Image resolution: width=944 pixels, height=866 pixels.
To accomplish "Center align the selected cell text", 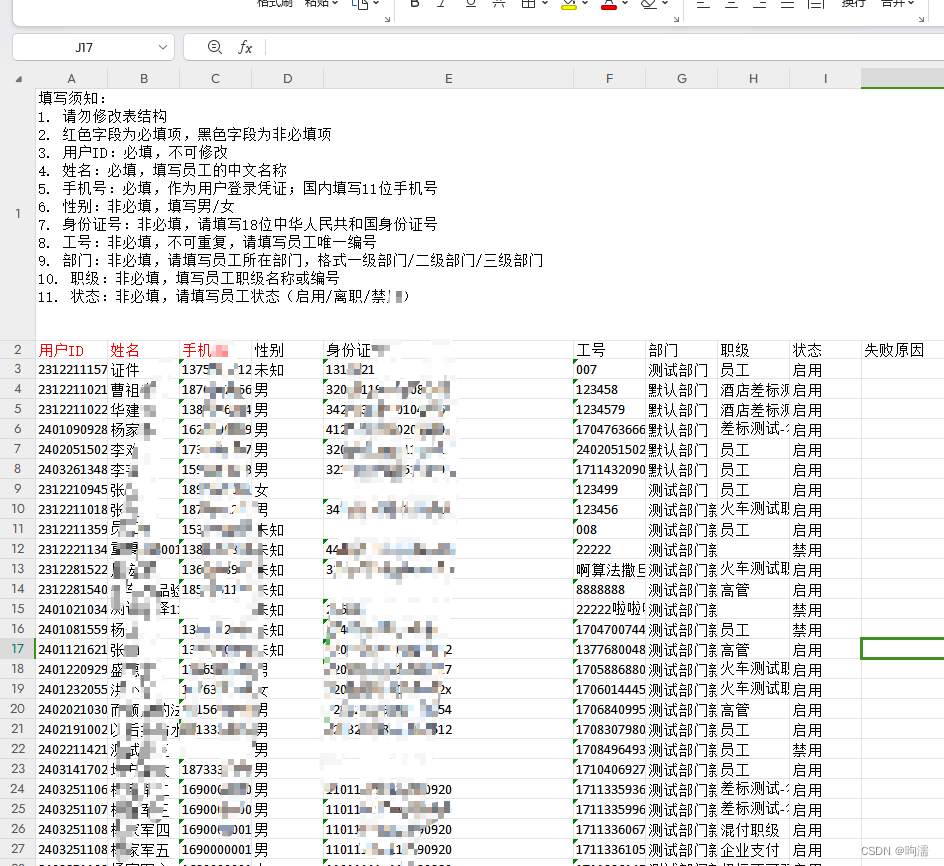I will (x=732, y=5).
